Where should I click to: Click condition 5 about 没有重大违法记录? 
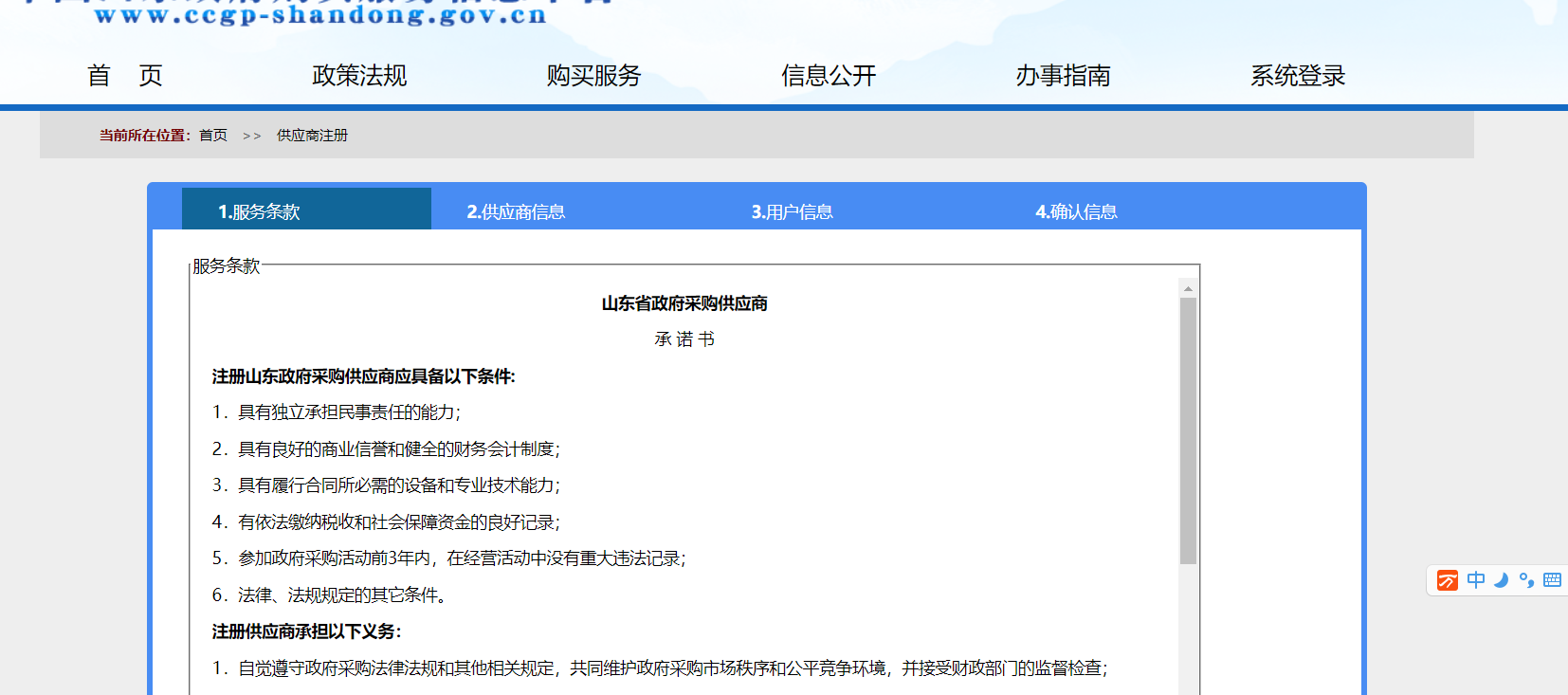click(x=448, y=558)
